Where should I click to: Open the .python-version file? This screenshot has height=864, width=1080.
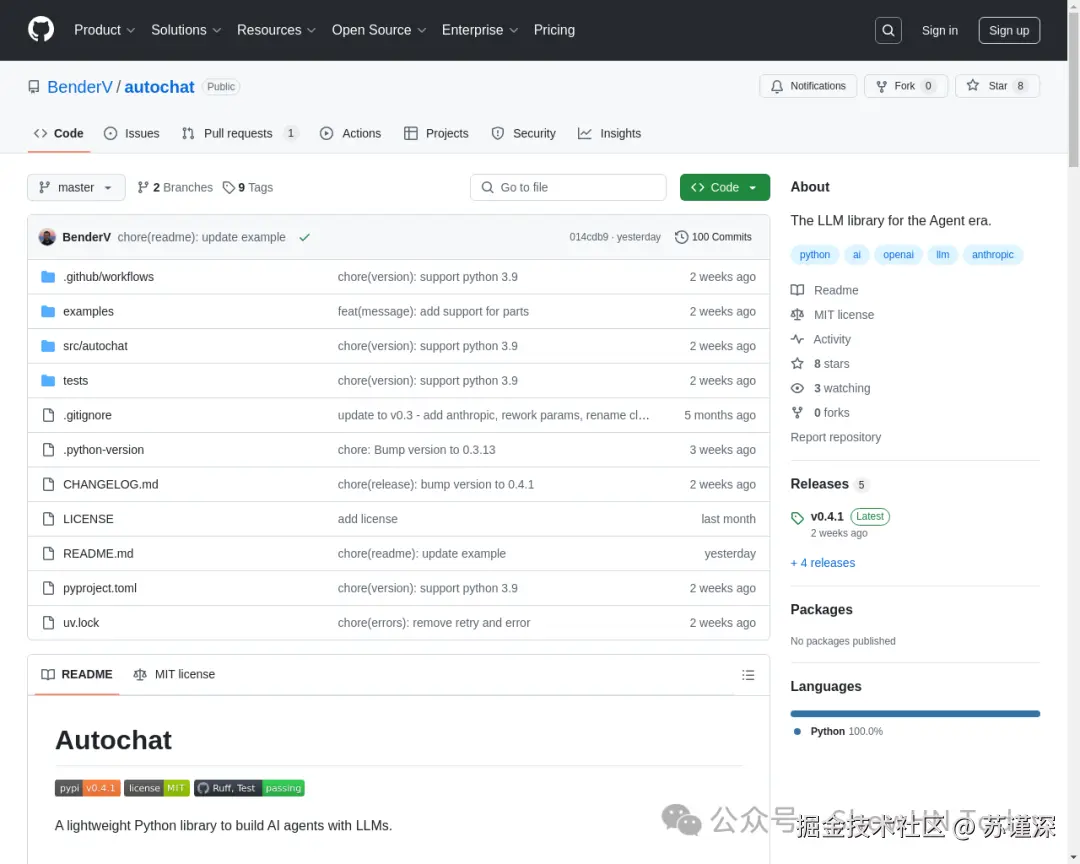[x=104, y=450]
